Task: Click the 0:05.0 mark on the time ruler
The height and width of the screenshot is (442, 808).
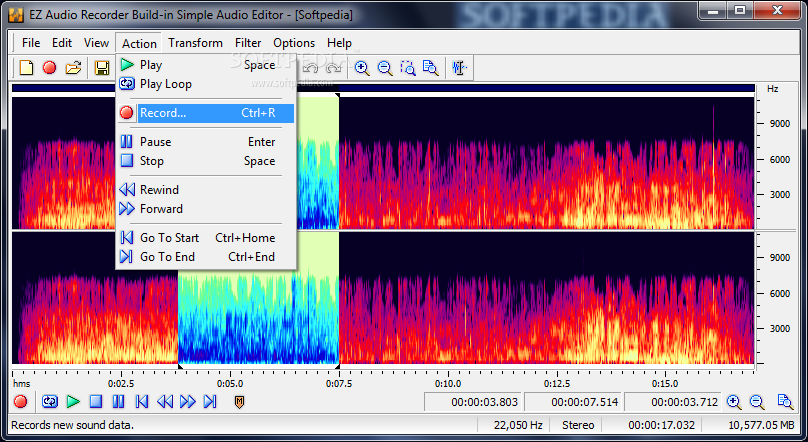Action: 230,384
